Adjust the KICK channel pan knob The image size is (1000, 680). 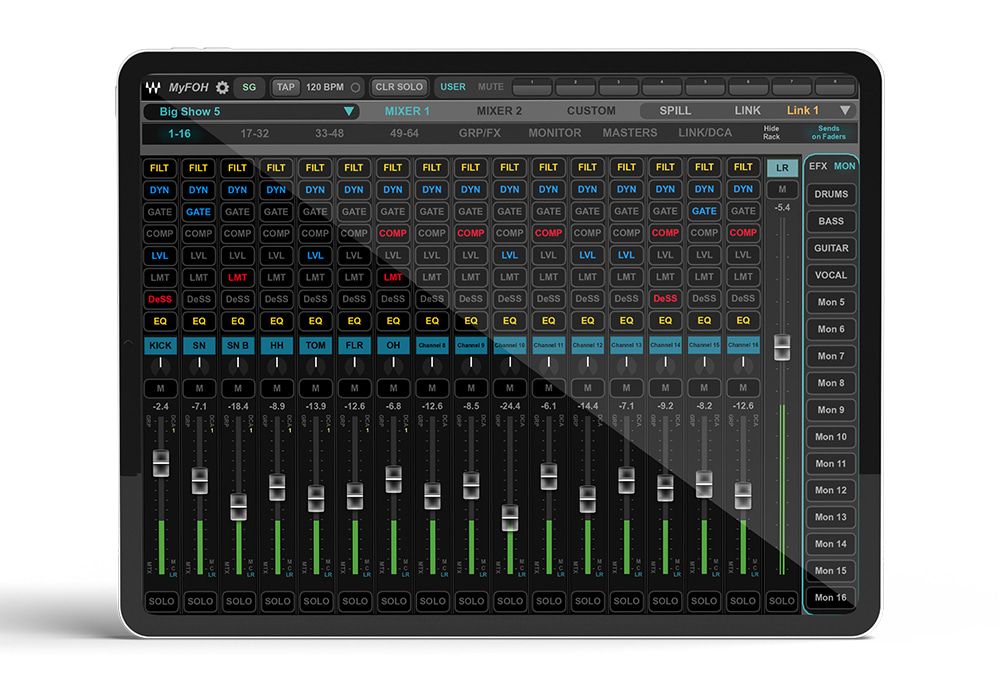tap(160, 367)
